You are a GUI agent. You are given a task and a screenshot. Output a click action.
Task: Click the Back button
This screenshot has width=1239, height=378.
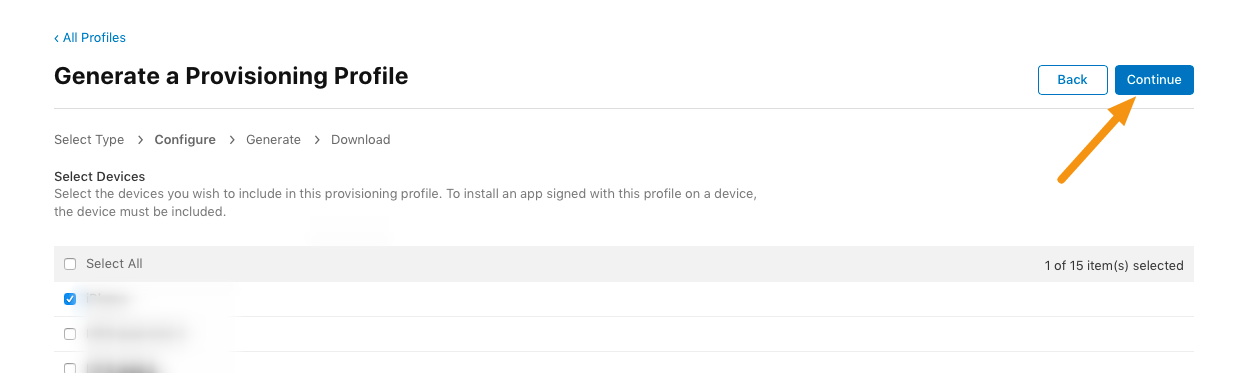(1072, 80)
